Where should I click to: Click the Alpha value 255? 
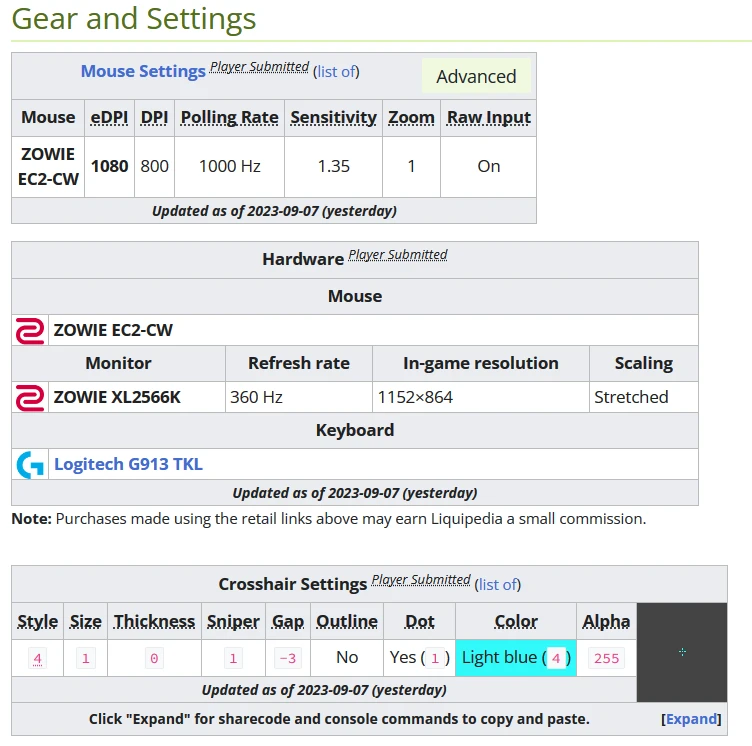coord(606,658)
